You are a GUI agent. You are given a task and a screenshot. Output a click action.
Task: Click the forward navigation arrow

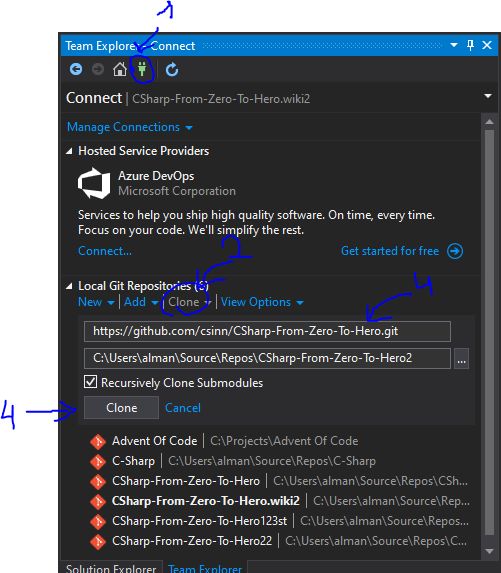pos(98,69)
